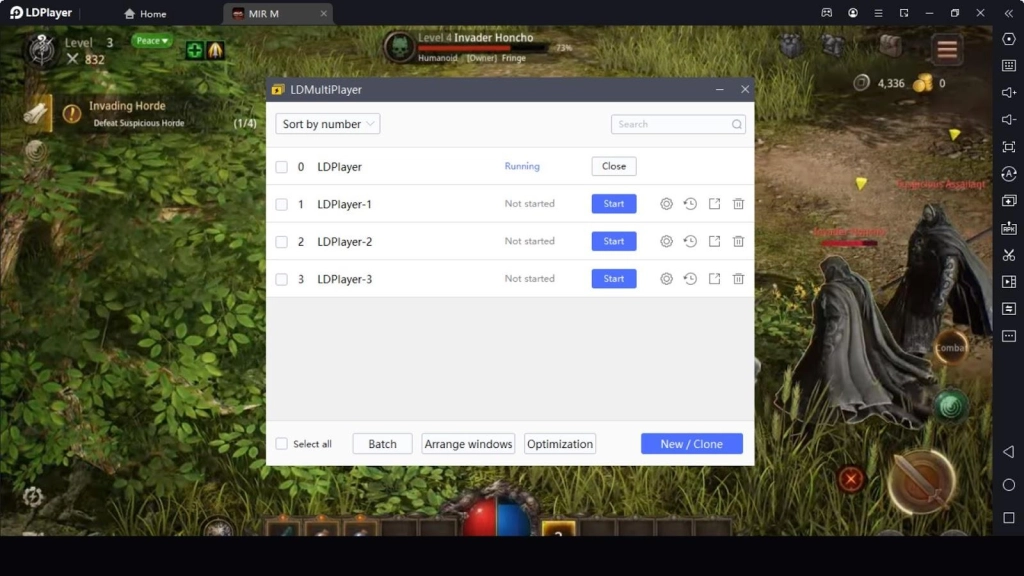Click the New / Clone button
This screenshot has height=576, width=1024.
point(691,443)
